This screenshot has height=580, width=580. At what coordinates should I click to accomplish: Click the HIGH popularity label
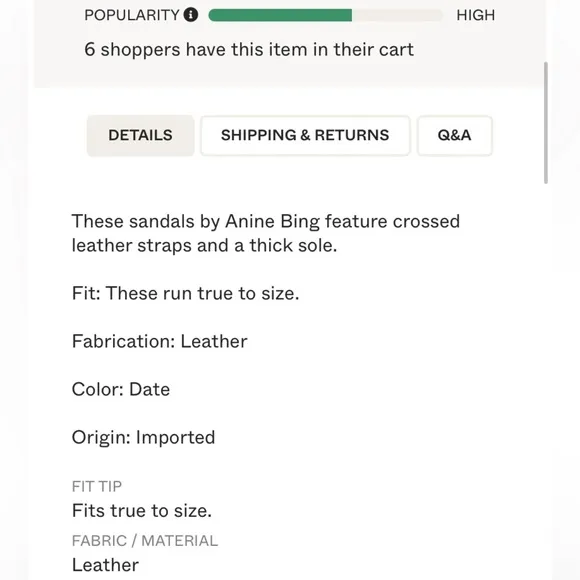pos(475,15)
